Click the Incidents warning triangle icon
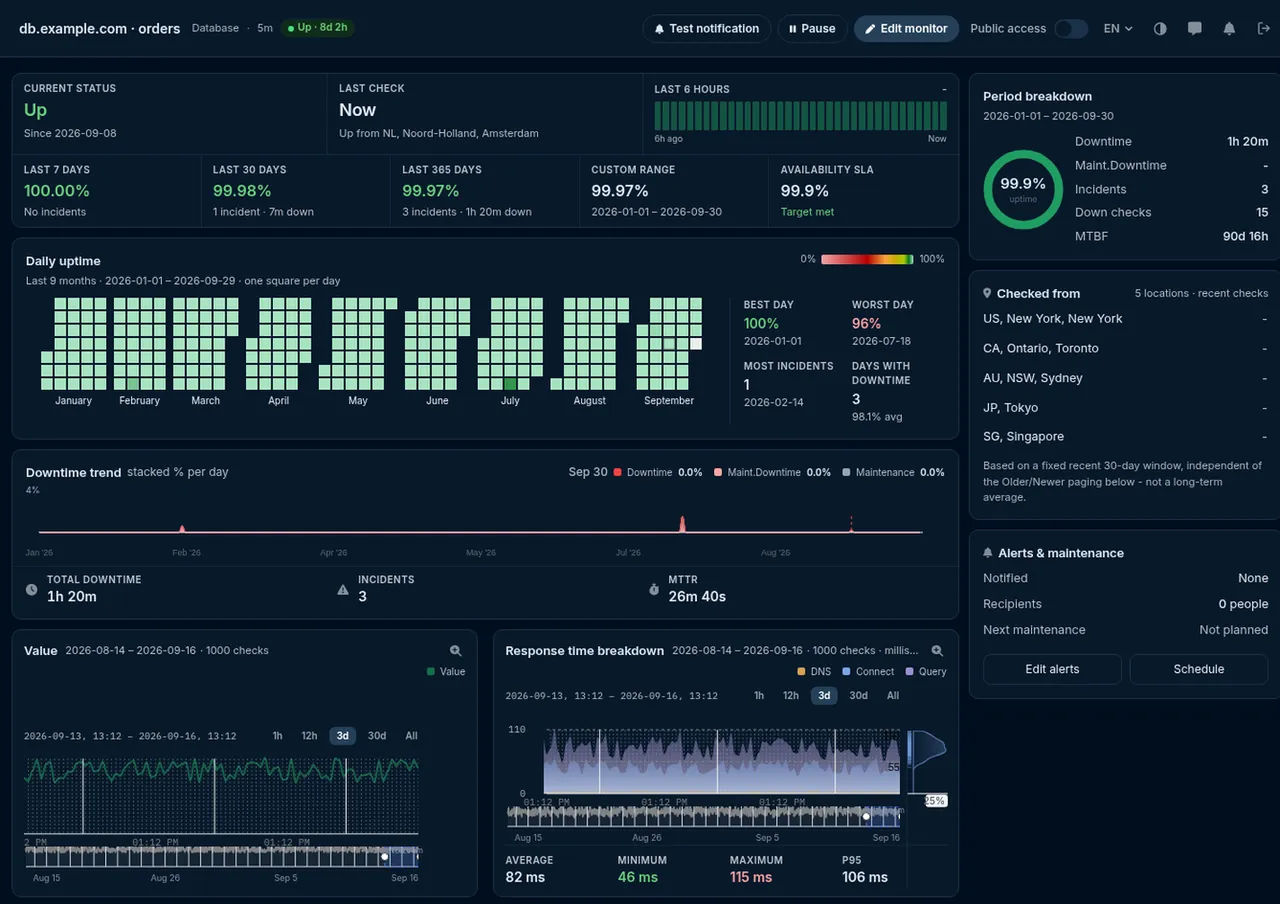The width and height of the screenshot is (1280, 904). (x=343, y=589)
